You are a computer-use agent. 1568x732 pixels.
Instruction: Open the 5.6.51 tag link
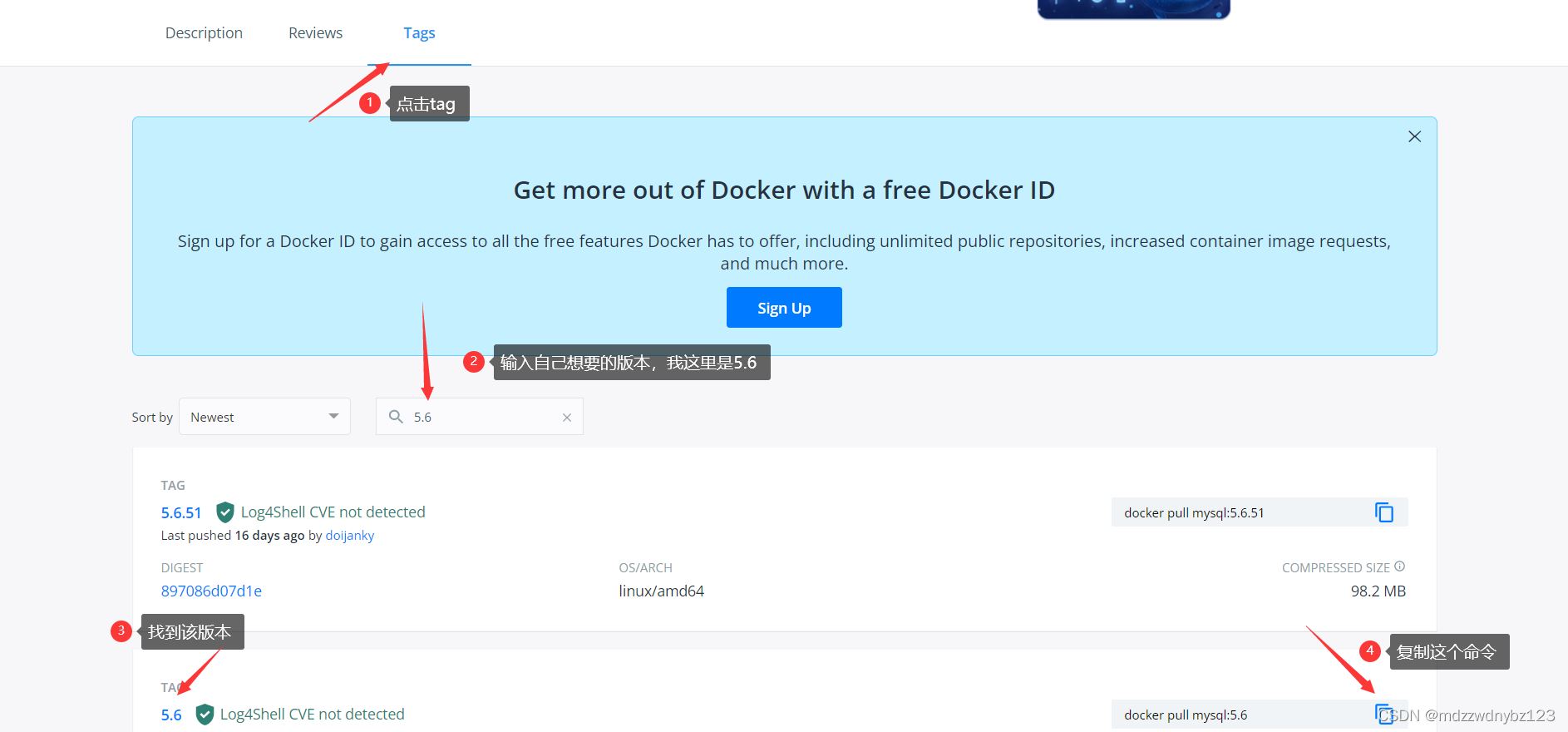(x=181, y=512)
